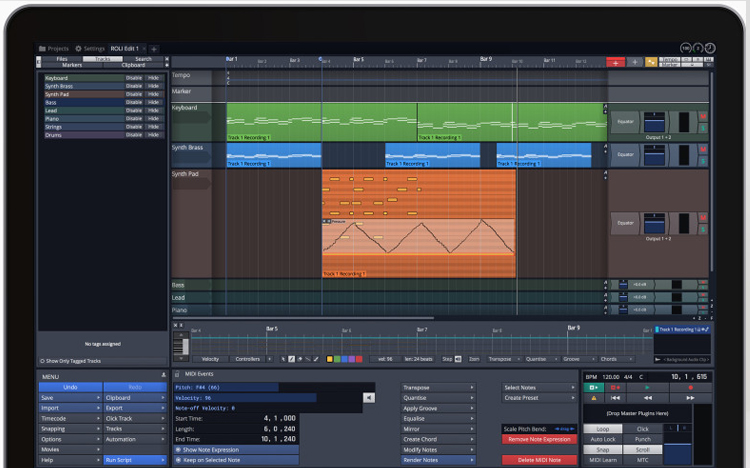This screenshot has height=468, width=750.
Task: Toggle the Loop button in transport
Action: (x=602, y=428)
